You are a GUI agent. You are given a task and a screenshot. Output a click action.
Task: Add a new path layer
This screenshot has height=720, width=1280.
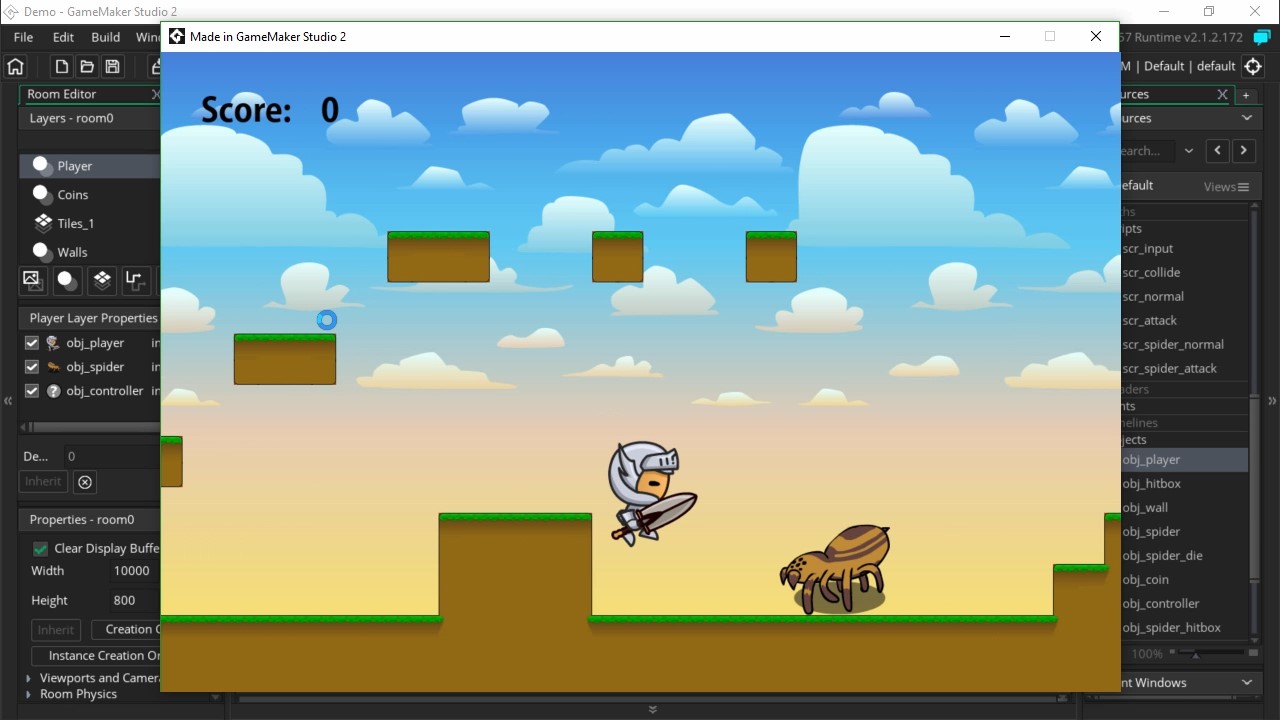[x=135, y=281]
